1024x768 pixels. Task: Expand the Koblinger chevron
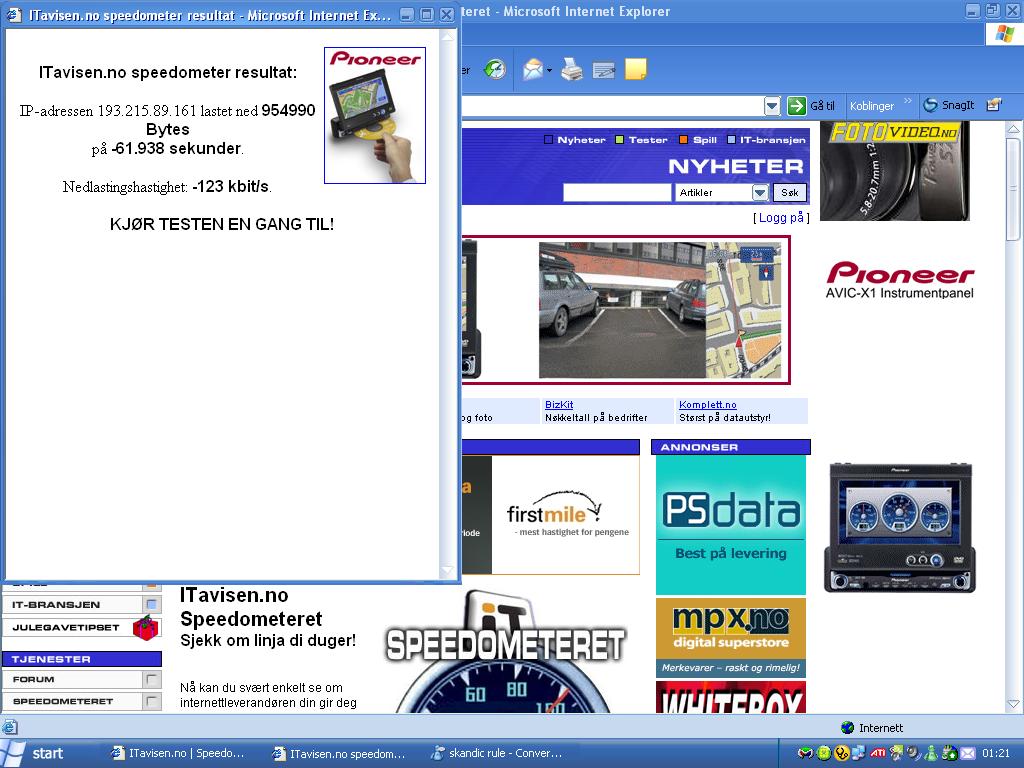908,101
